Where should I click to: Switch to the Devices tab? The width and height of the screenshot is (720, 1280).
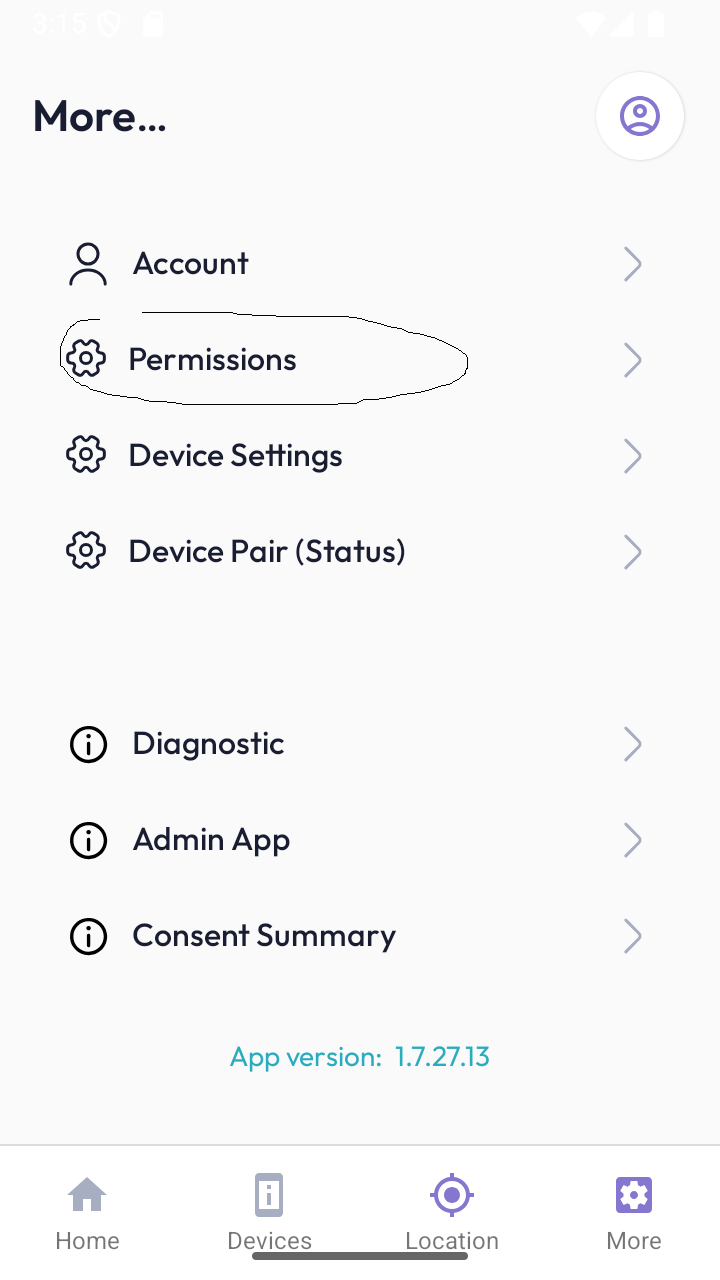[269, 1212]
